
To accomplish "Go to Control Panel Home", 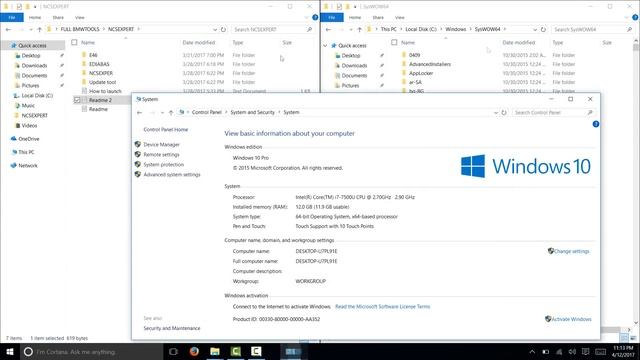I will tap(166, 130).
